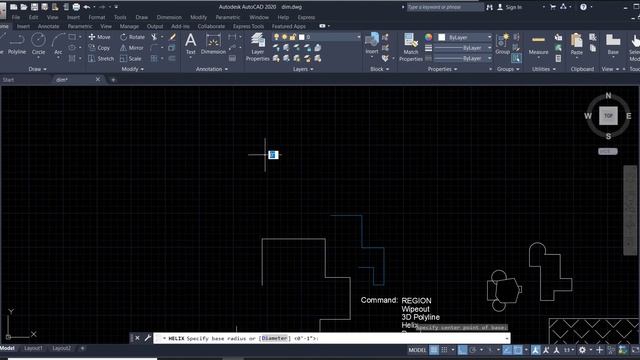Screen dimensions: 640x360
Task: Click the MODEL space button
Action: point(417,350)
